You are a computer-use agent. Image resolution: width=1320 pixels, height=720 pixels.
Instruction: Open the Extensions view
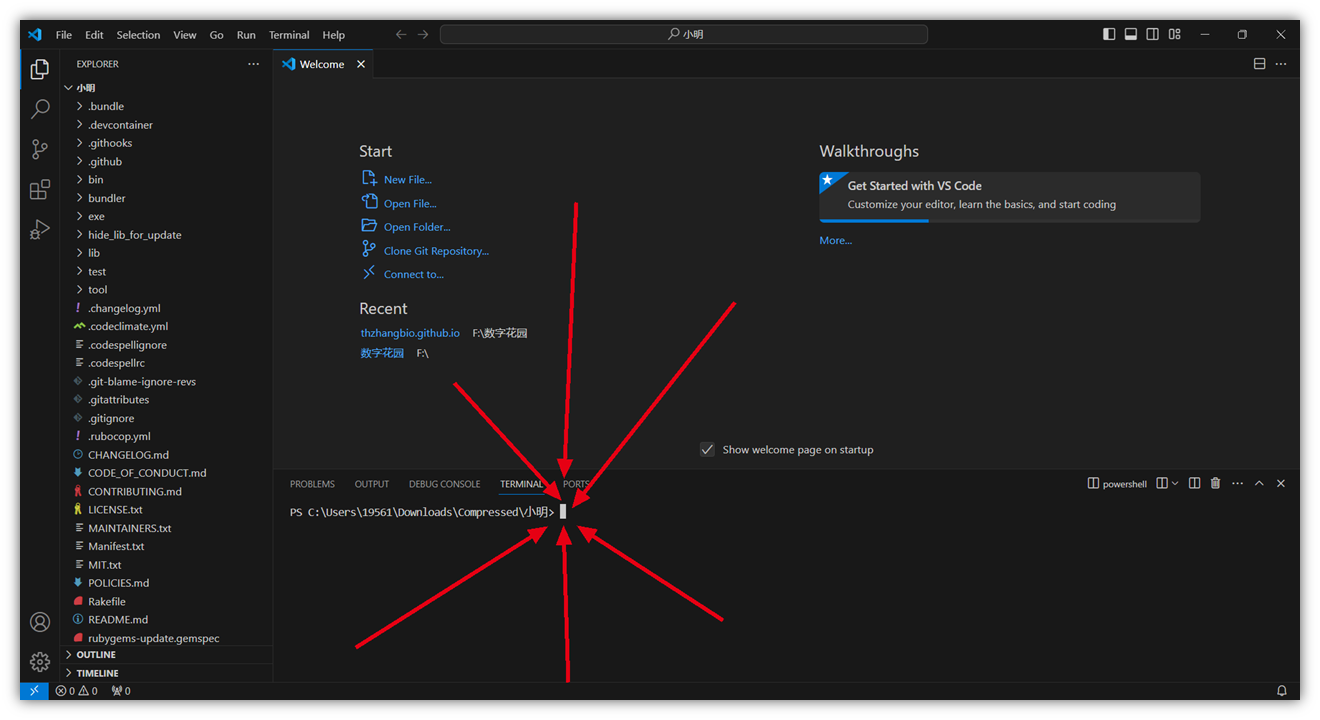click(x=40, y=190)
